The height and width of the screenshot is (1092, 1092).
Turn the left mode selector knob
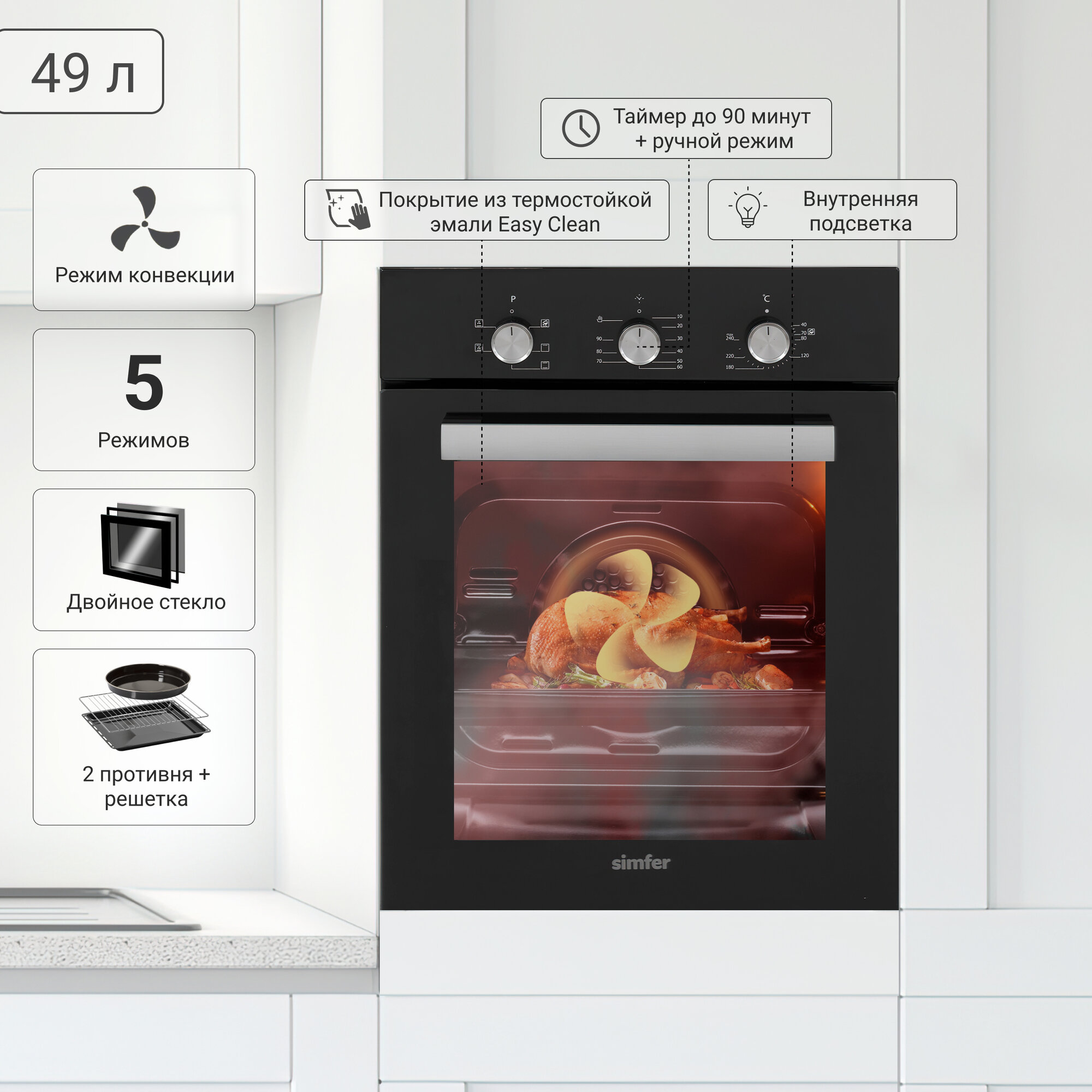click(512, 342)
